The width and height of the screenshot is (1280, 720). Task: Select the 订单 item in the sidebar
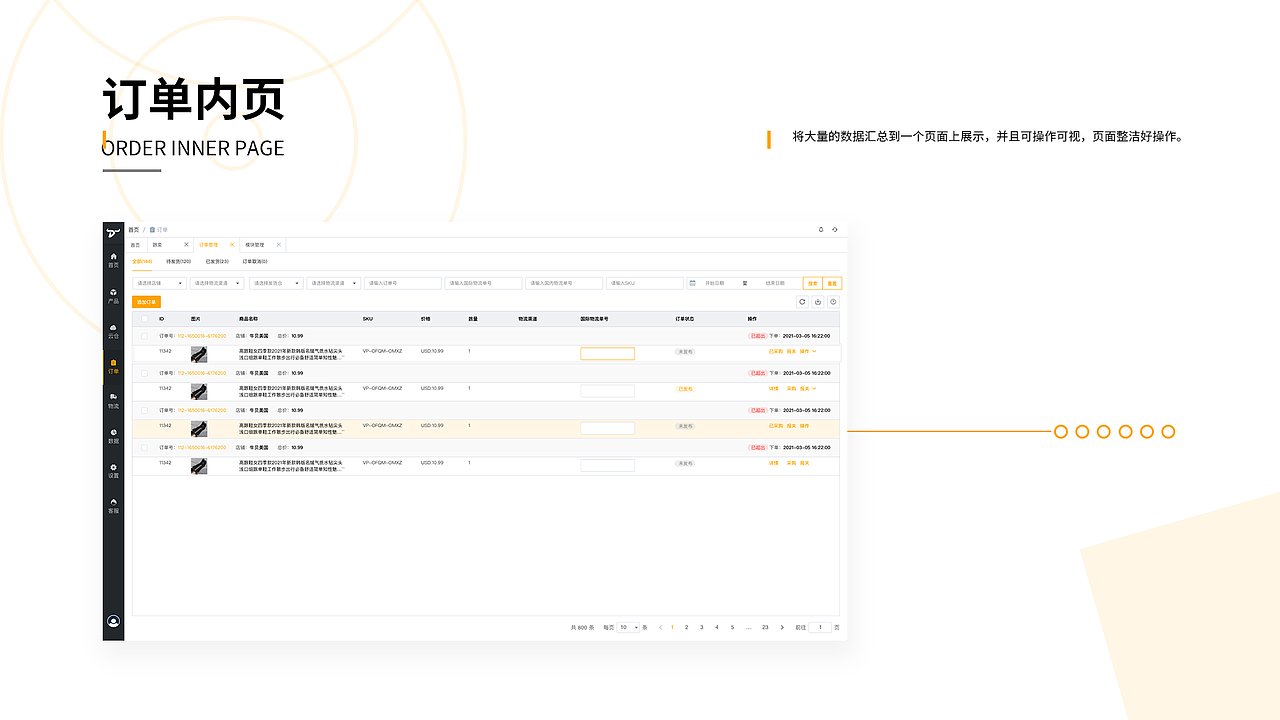click(x=113, y=366)
